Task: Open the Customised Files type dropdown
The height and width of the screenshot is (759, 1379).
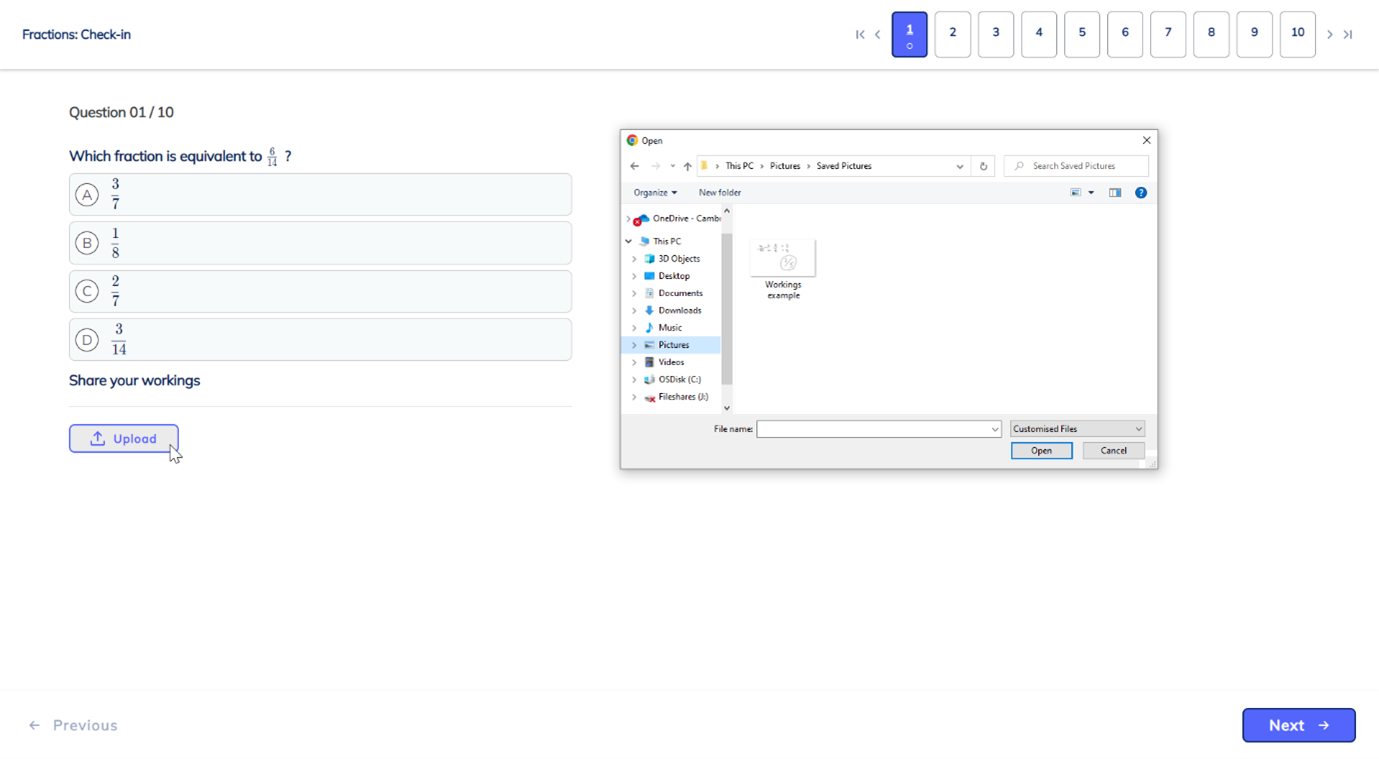Action: point(1077,429)
